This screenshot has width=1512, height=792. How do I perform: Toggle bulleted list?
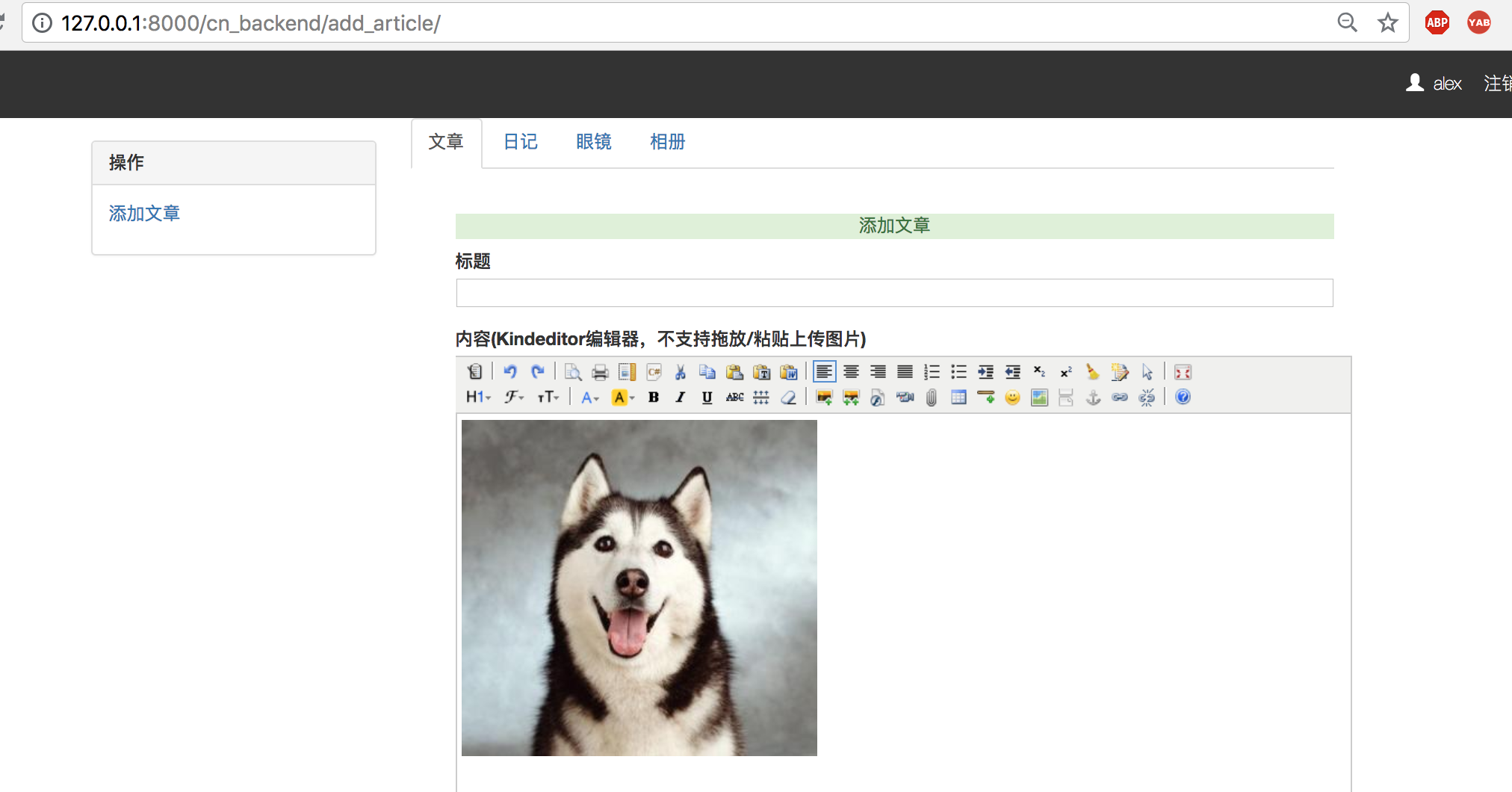[x=958, y=371]
